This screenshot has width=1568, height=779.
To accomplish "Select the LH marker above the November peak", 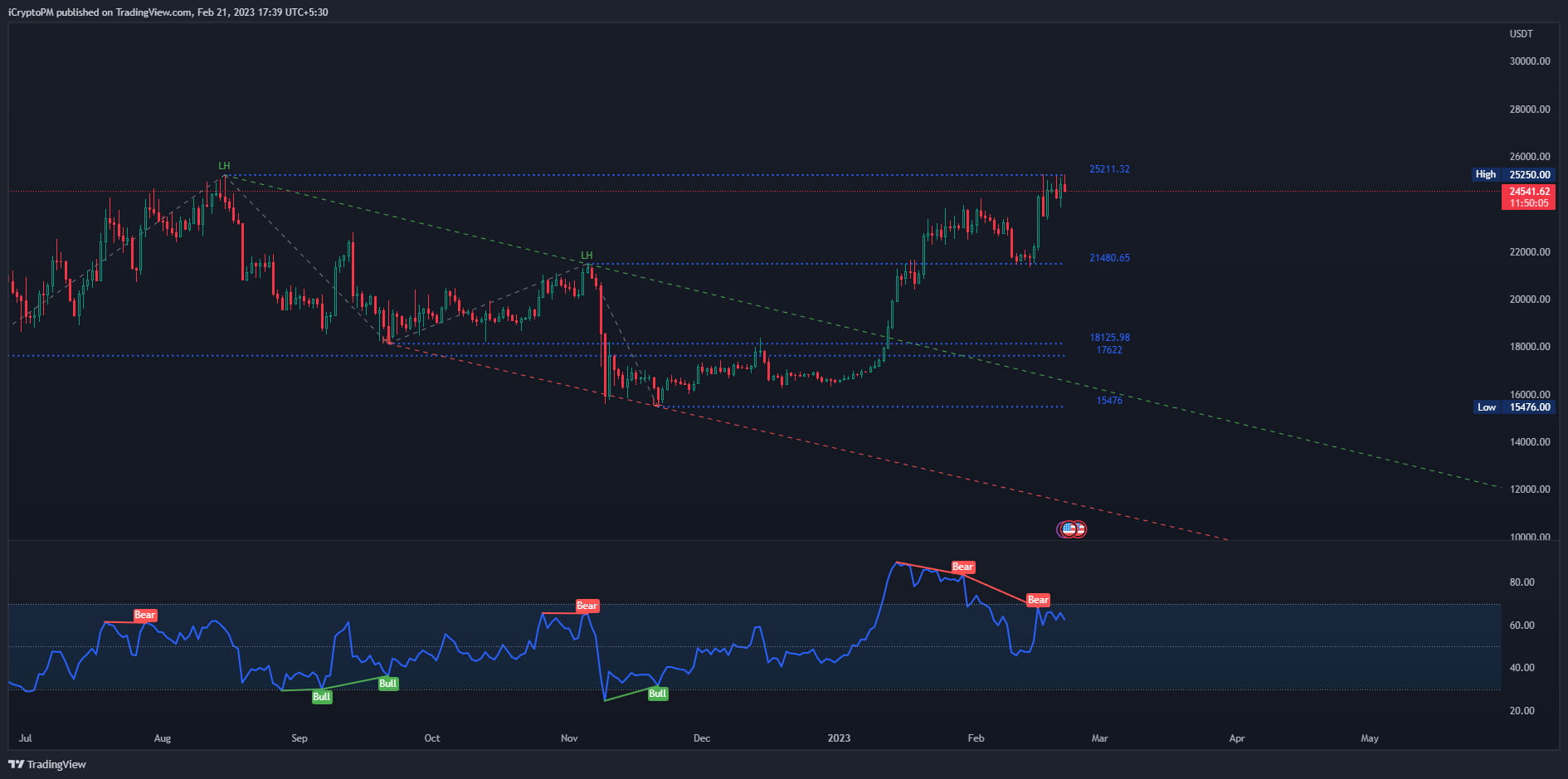I will (x=587, y=254).
